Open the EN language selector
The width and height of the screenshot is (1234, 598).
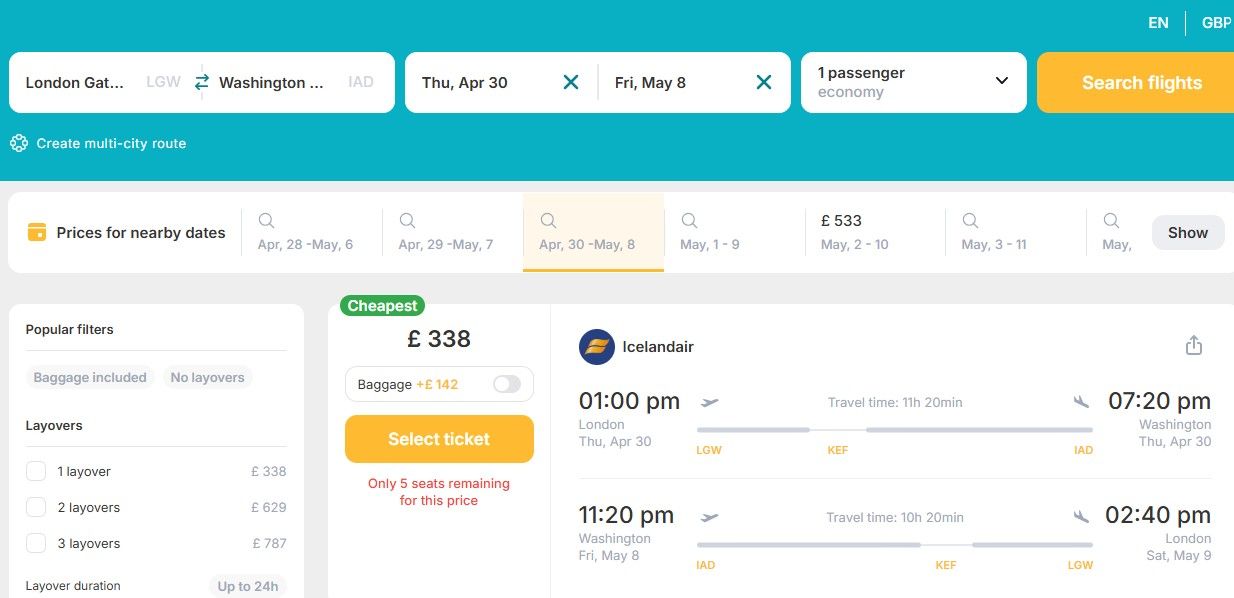(1158, 22)
